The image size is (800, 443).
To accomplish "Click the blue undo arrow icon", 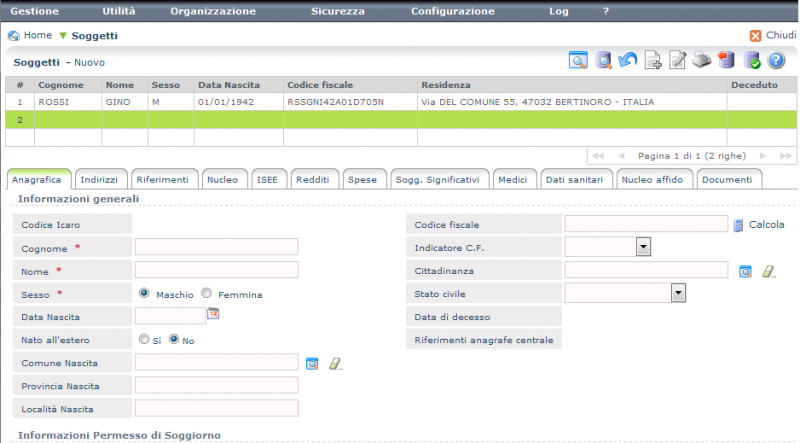I will [x=628, y=61].
